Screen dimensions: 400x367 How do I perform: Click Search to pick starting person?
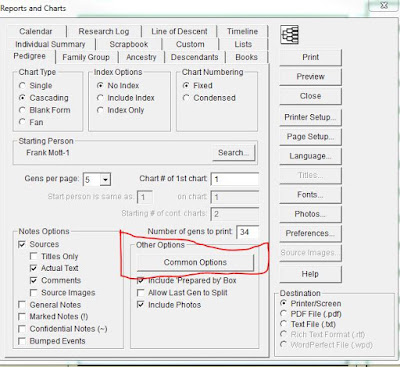click(x=233, y=153)
